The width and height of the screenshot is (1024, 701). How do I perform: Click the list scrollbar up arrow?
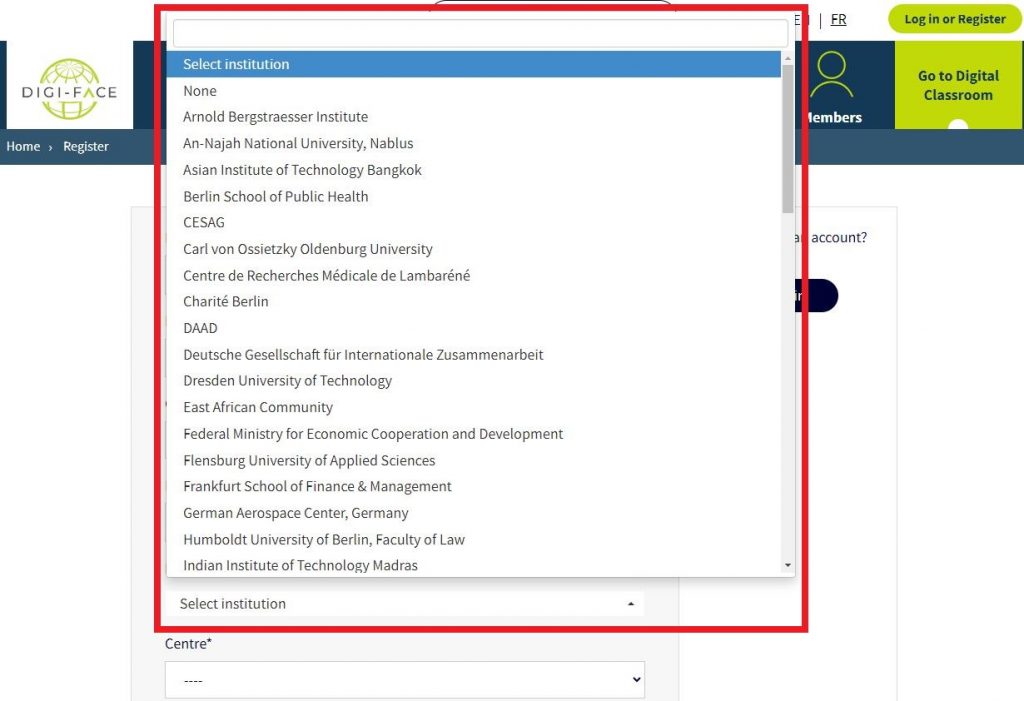point(788,58)
